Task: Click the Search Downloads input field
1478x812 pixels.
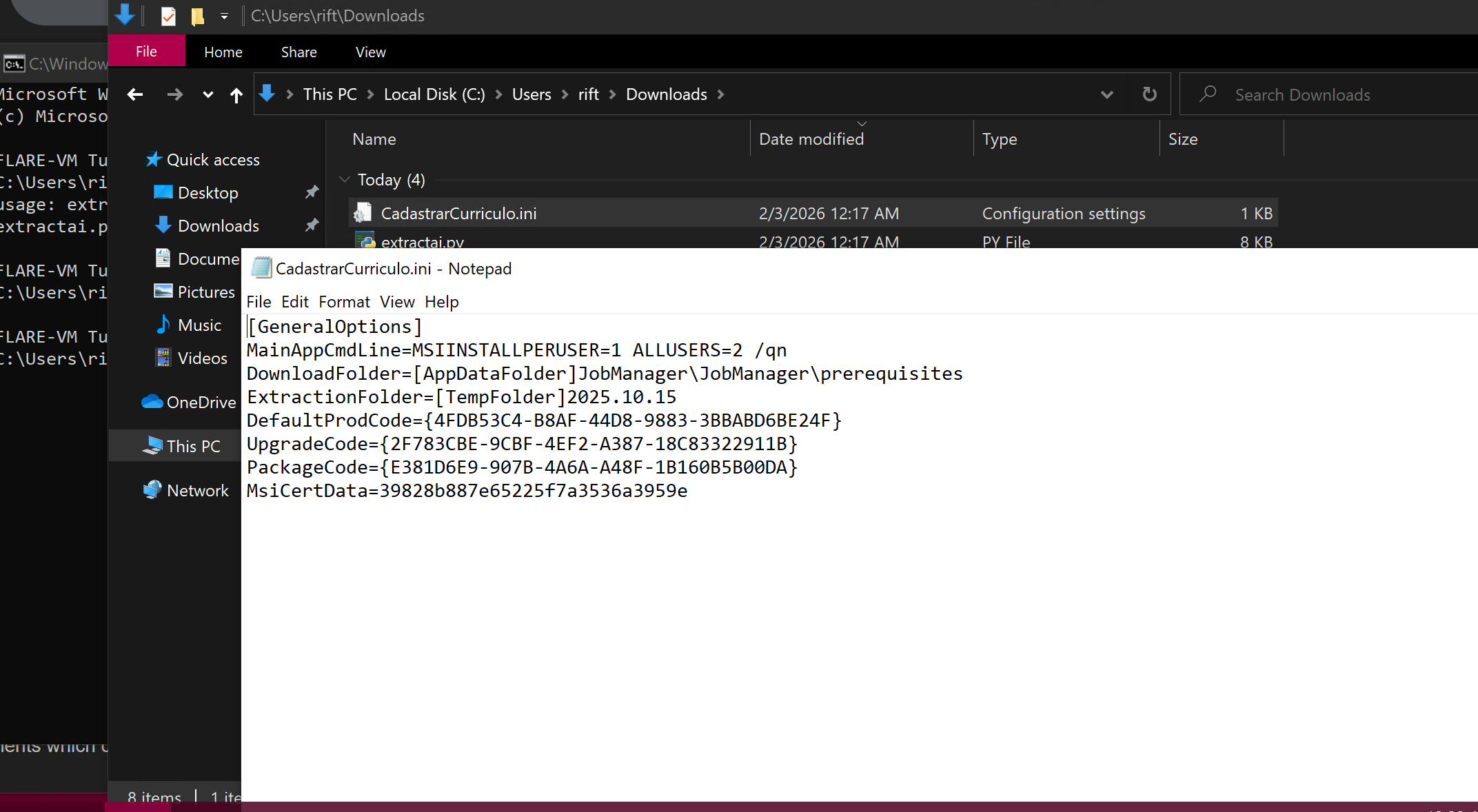Action: click(x=1328, y=94)
